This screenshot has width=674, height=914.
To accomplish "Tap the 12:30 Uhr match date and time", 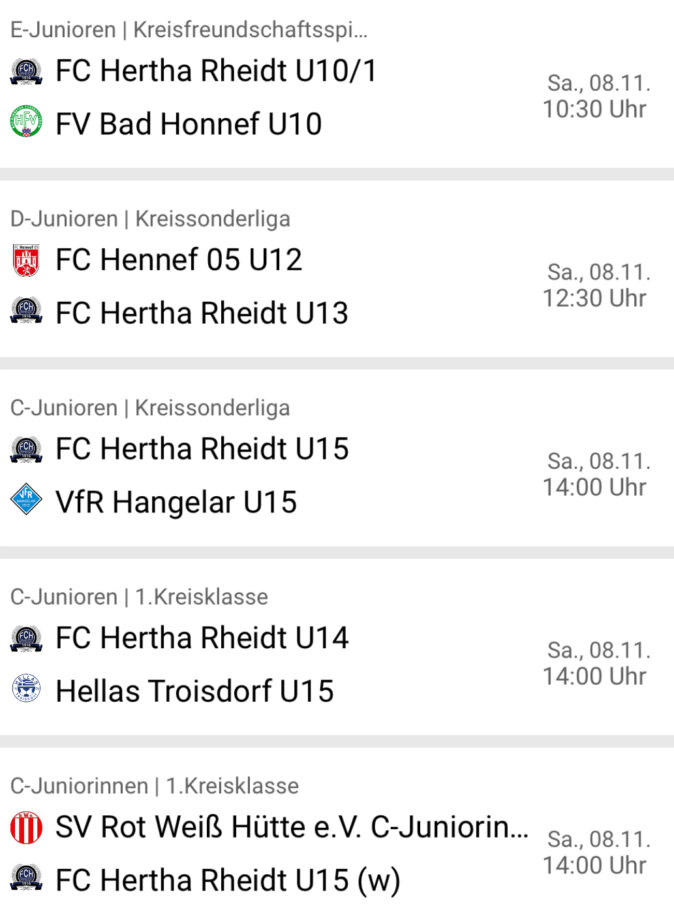I will 595,285.
